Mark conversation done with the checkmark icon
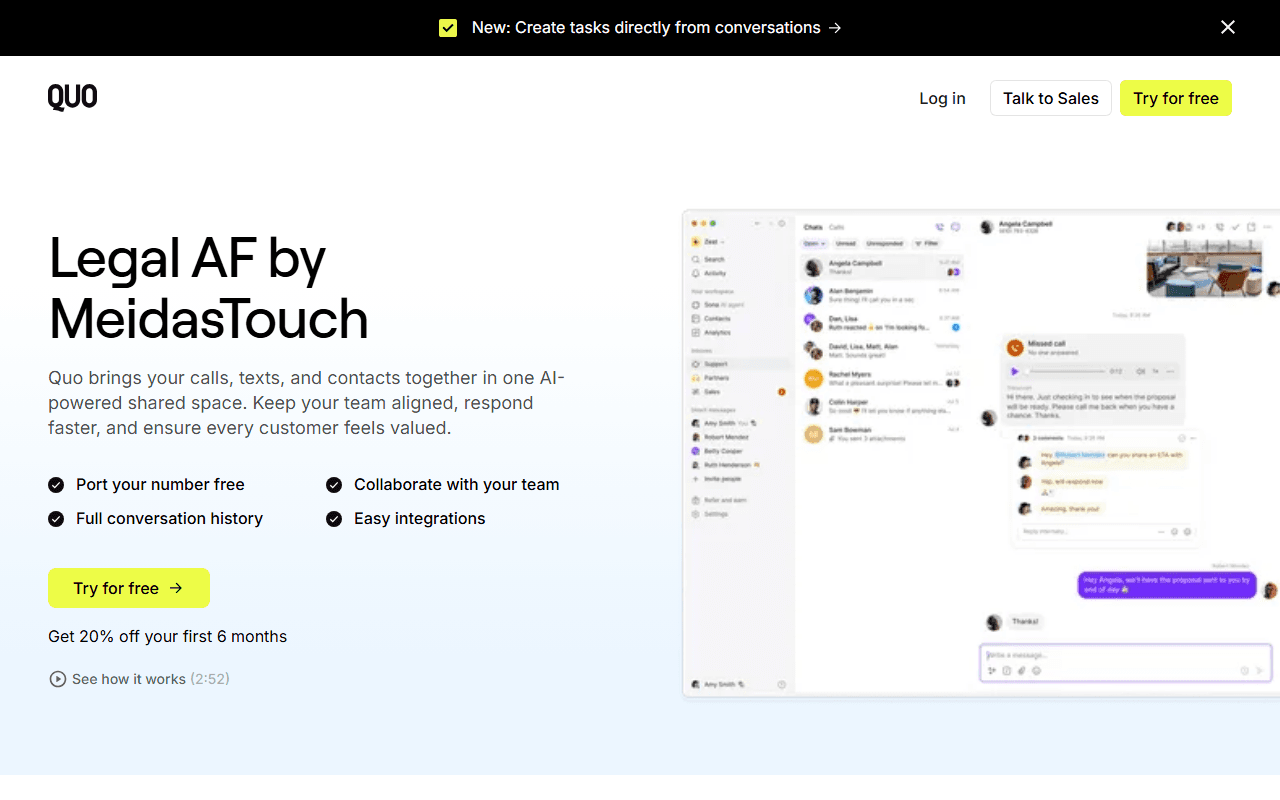This screenshot has width=1280, height=800. (x=1236, y=227)
